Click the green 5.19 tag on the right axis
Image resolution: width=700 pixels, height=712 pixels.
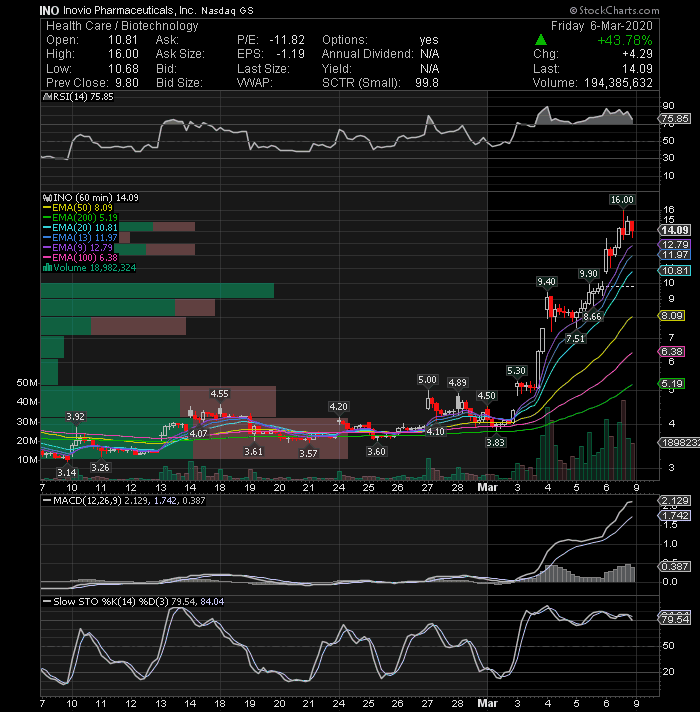point(671,384)
